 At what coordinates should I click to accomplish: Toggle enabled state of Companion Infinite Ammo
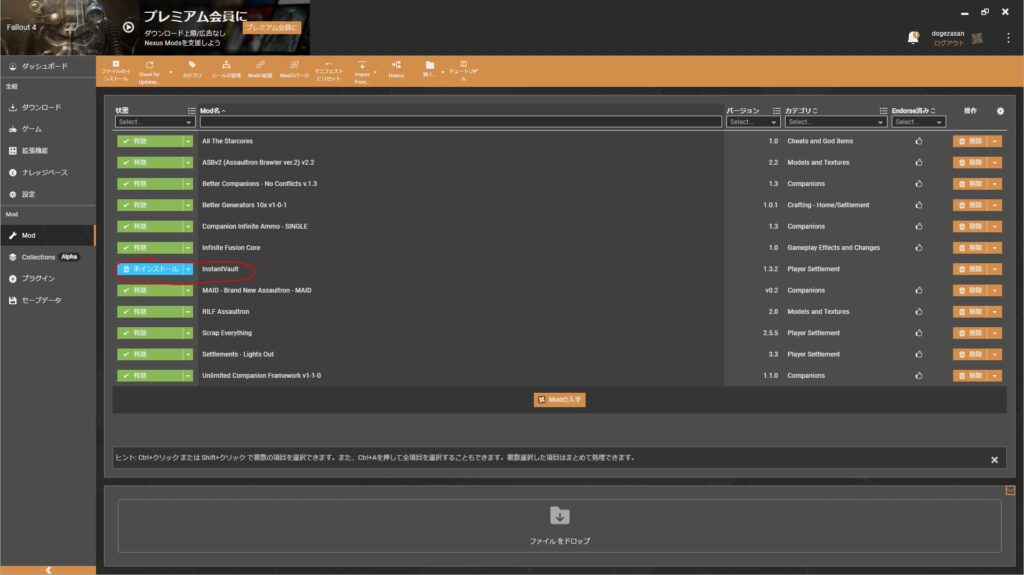pos(150,226)
